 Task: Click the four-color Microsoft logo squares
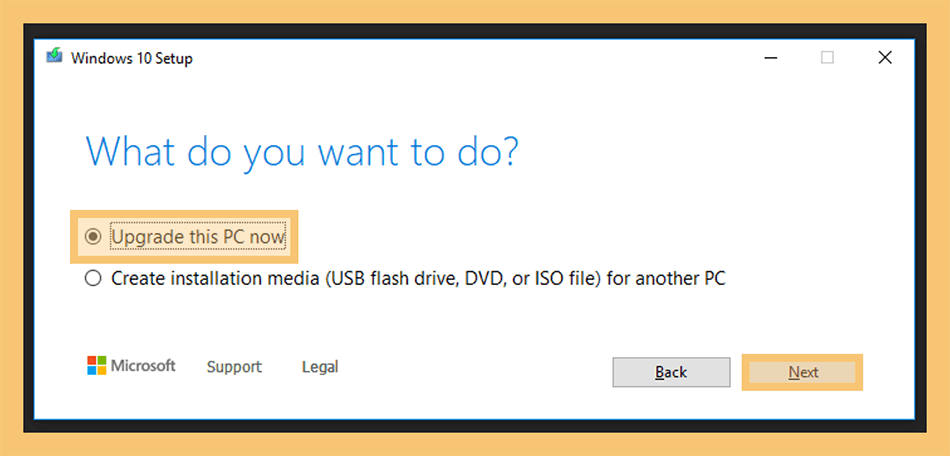pos(97,366)
